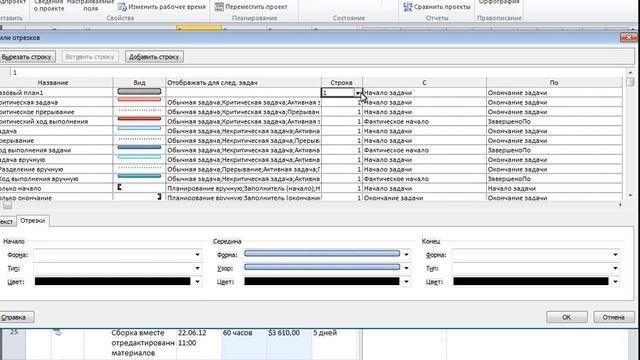Click the Строка column header

tap(342, 82)
